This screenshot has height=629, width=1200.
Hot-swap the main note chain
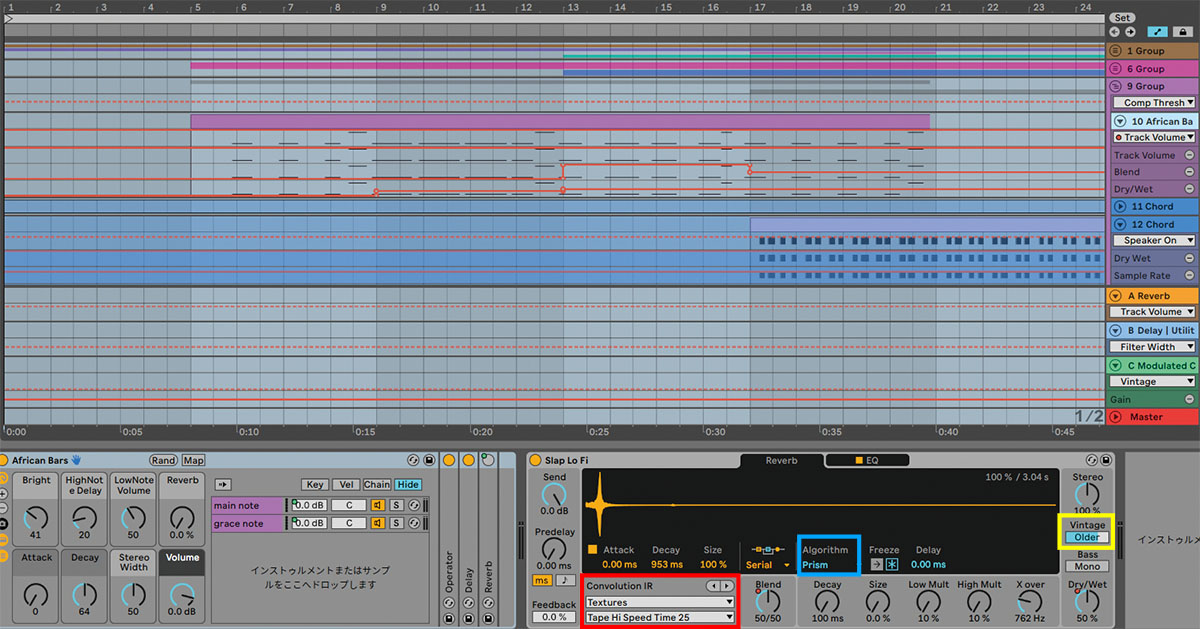(x=412, y=506)
